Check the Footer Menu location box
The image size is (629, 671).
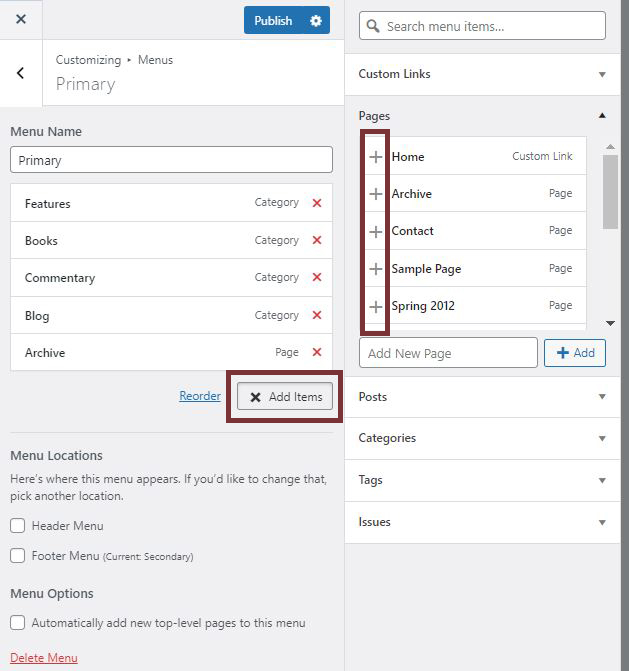(x=18, y=556)
